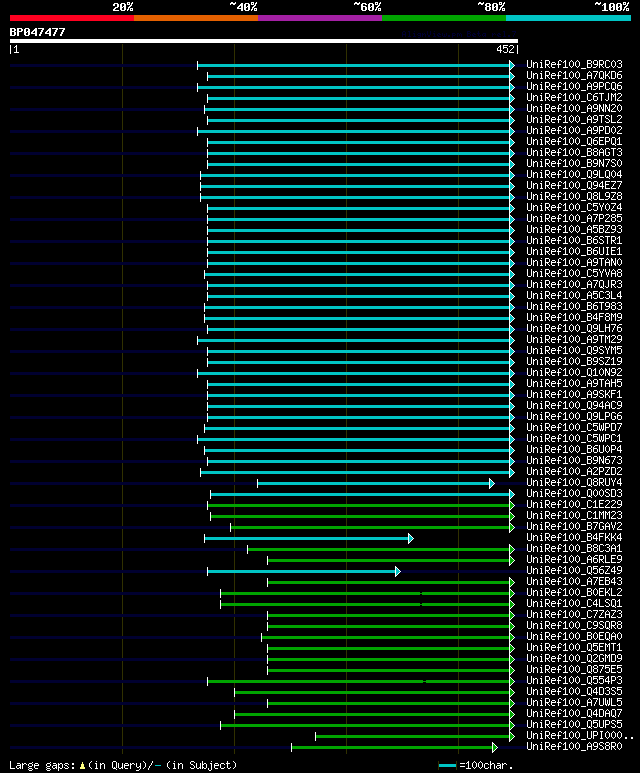Click the green alignment bar for C1E229
This screenshot has height=773, width=640.
(x=359, y=505)
